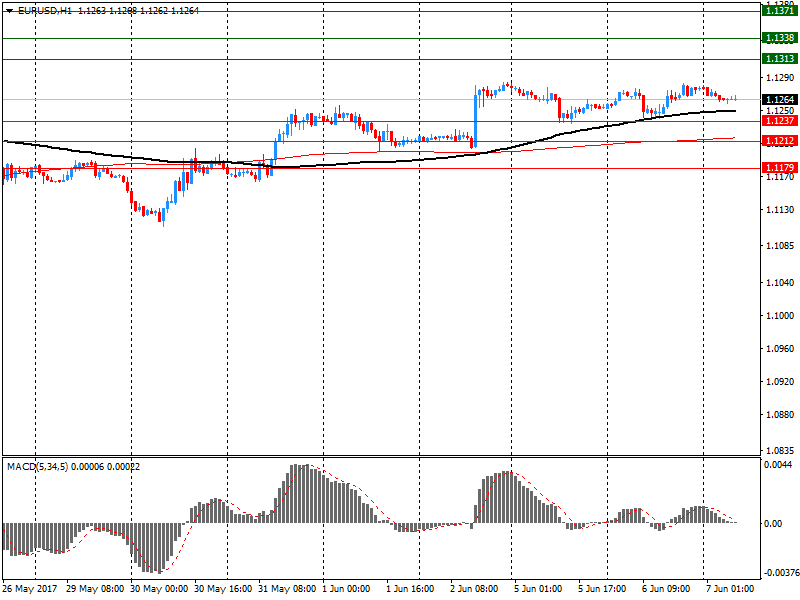The image size is (800, 600).
Task: Click the chart menu triangle beside EURUSD,H1
Action: point(9,11)
